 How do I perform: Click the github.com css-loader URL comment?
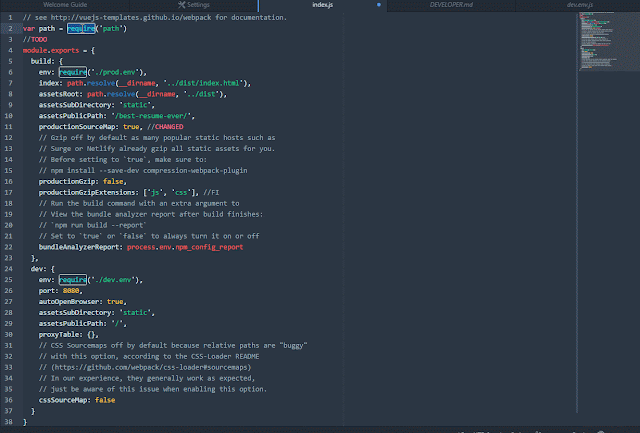tap(151, 367)
